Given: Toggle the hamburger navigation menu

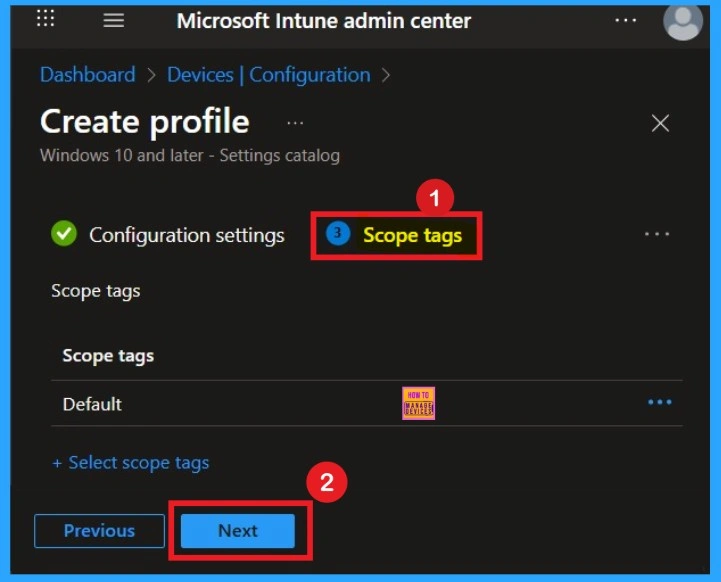Looking at the screenshot, I should pos(114,20).
